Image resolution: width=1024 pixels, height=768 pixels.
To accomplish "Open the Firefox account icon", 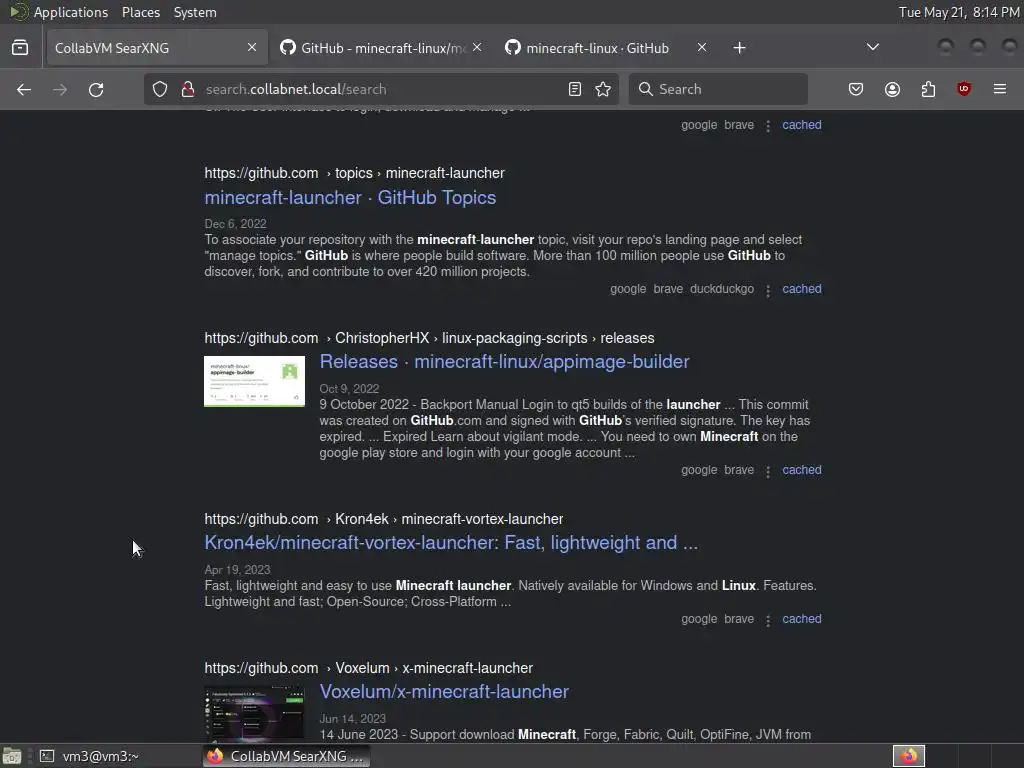I will coord(893,89).
